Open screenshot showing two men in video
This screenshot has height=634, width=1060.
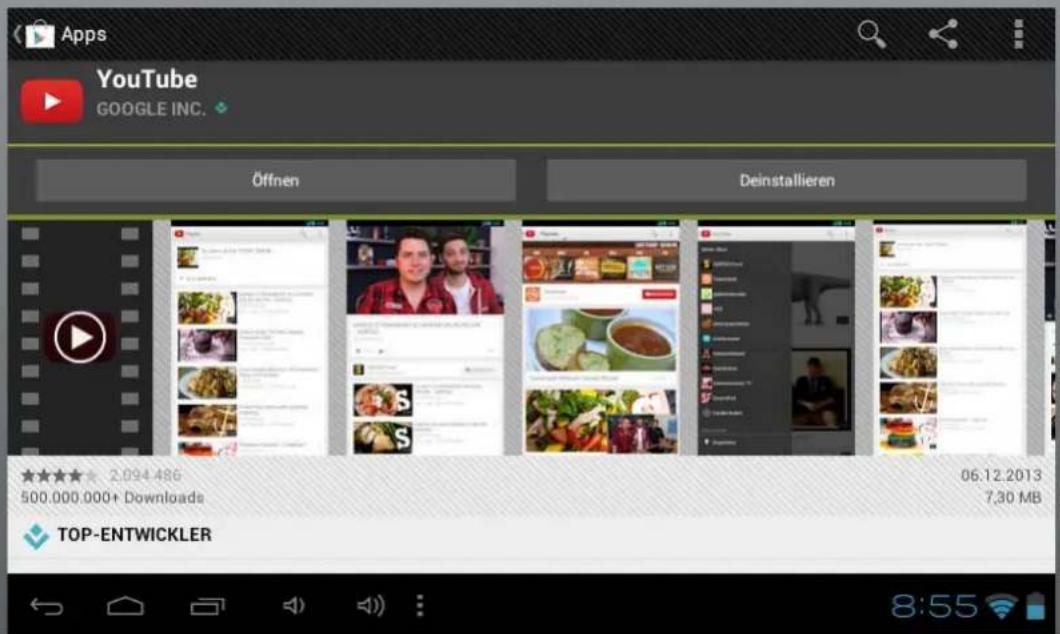pyautogui.click(x=425, y=337)
